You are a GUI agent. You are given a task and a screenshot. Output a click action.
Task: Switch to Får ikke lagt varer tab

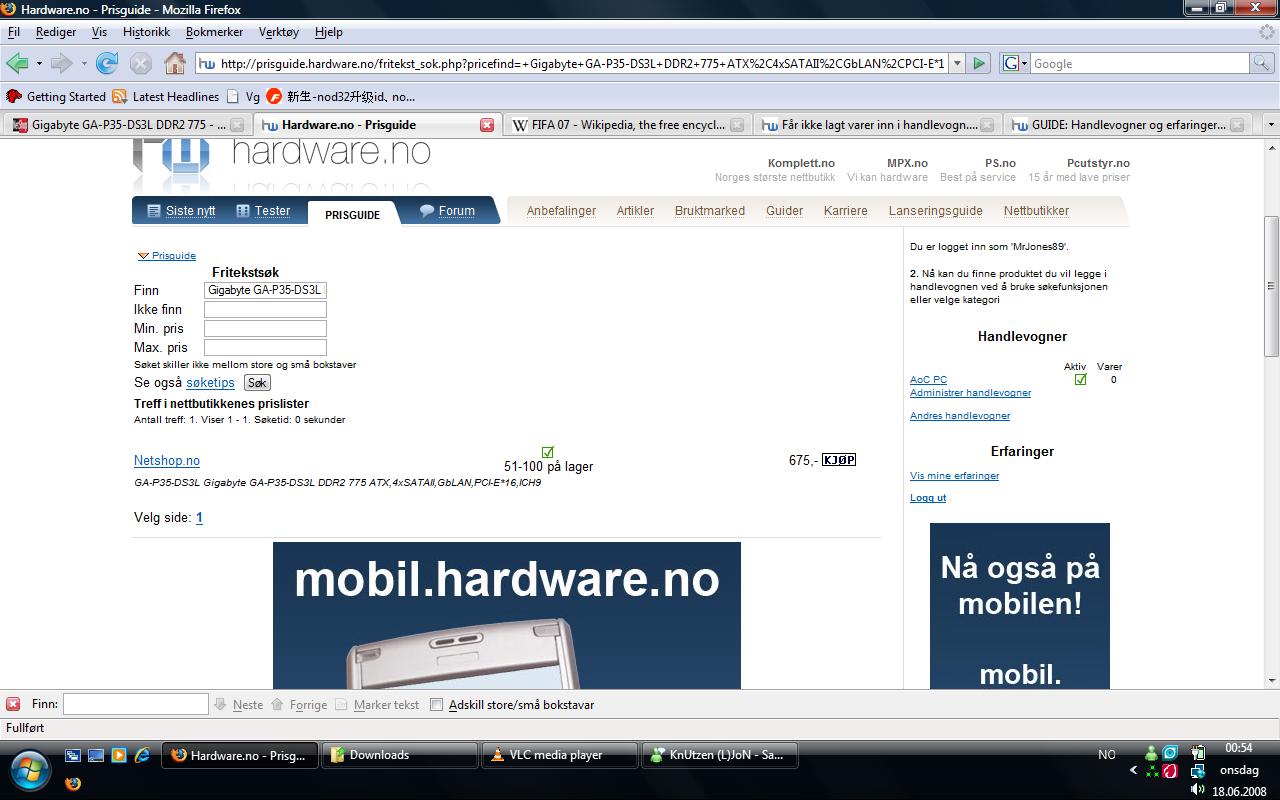pos(878,125)
